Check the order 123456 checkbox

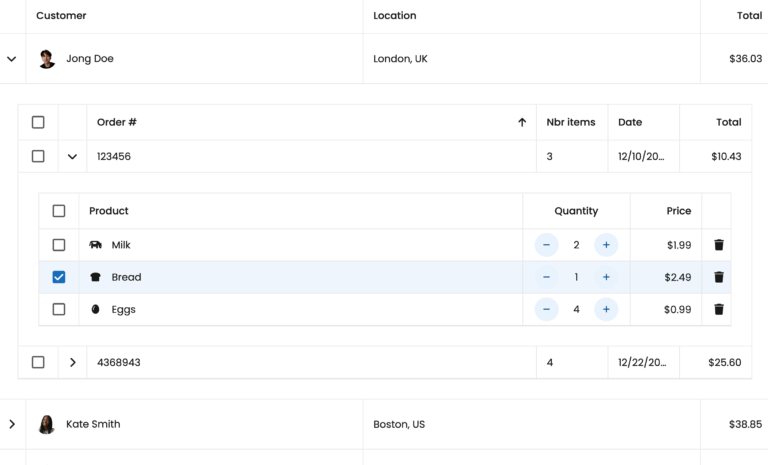(x=38, y=156)
